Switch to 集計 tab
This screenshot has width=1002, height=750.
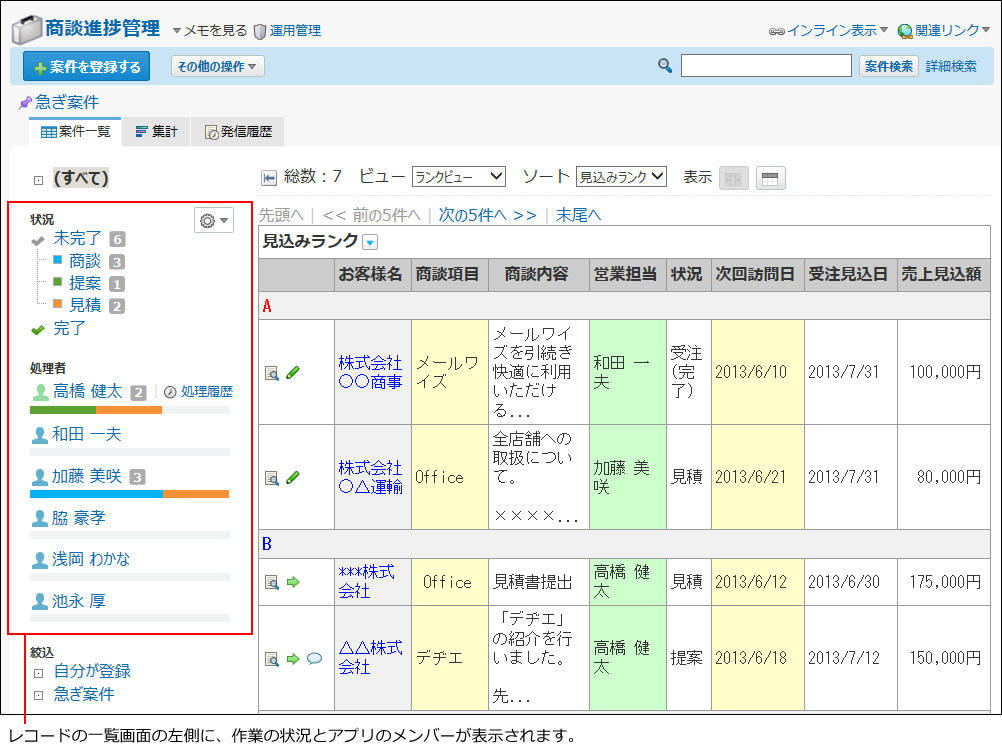coord(156,132)
